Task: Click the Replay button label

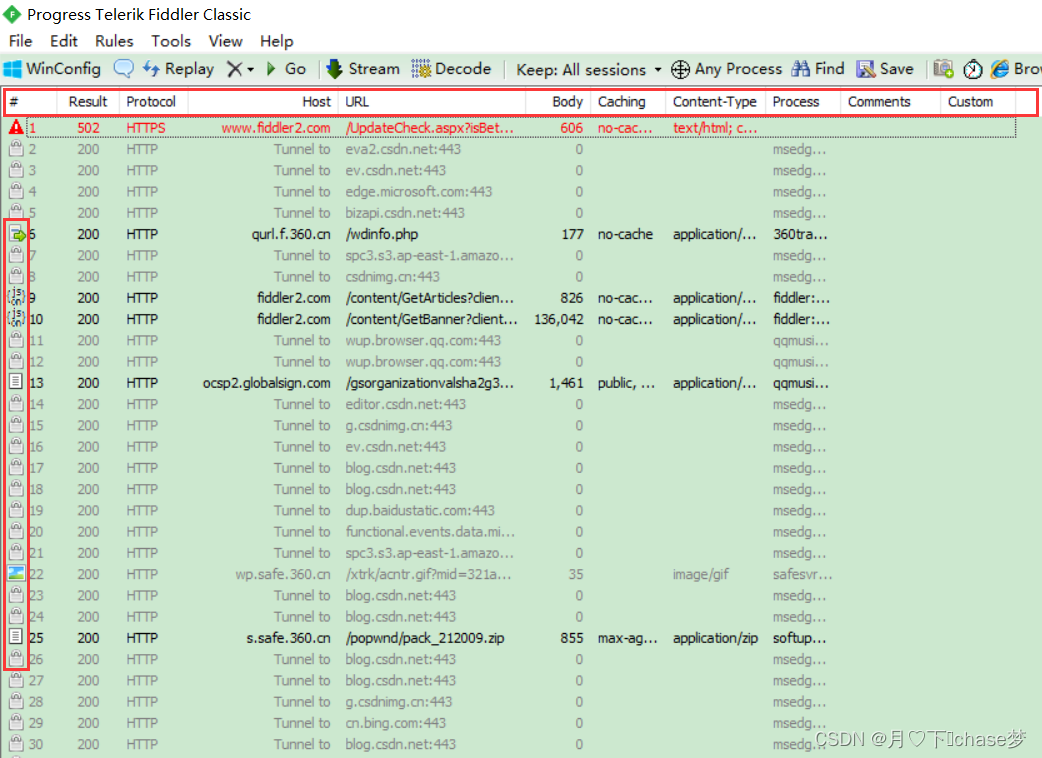Action: coord(189,69)
